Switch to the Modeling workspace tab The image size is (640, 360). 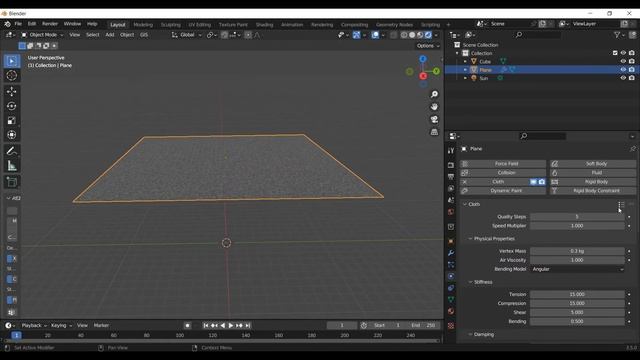[x=143, y=25]
